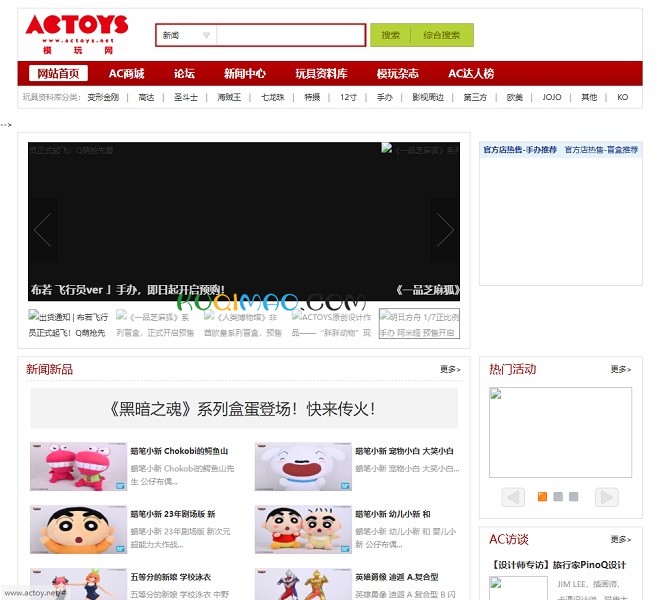The image size is (657, 600).
Task: Open the 论坛 menu item
Action: 184,74
